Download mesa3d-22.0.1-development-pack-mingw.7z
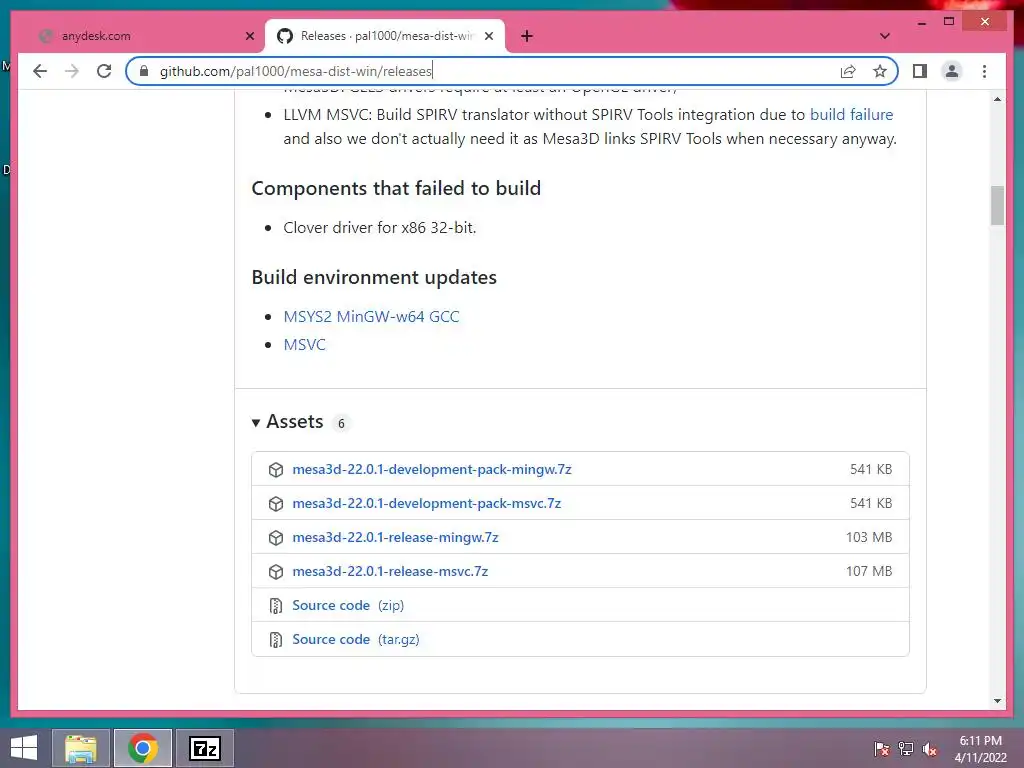Viewport: 1024px width, 768px height. (x=432, y=470)
